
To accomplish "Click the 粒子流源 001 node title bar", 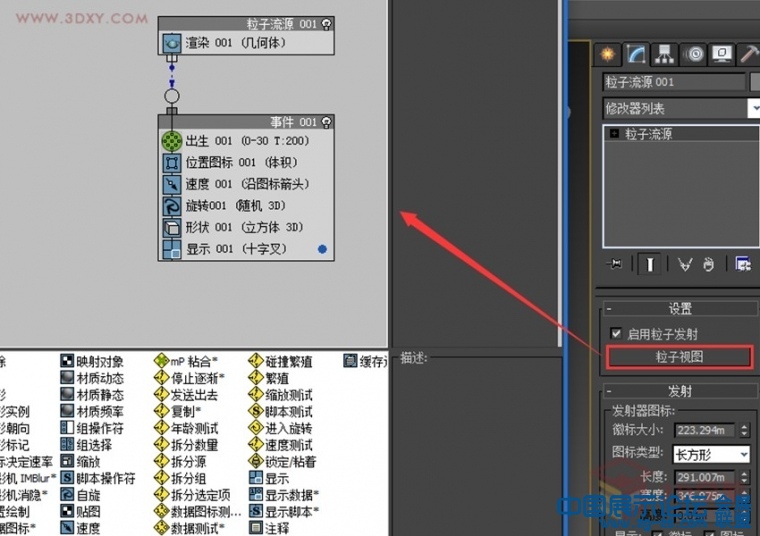I will click(246, 24).
